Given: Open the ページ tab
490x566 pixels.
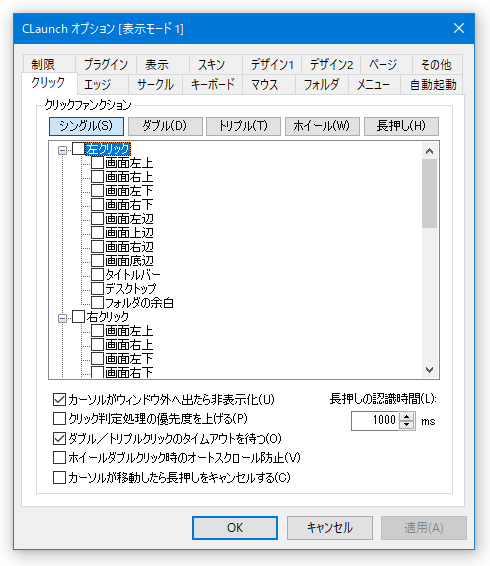Looking at the screenshot, I should [x=386, y=65].
